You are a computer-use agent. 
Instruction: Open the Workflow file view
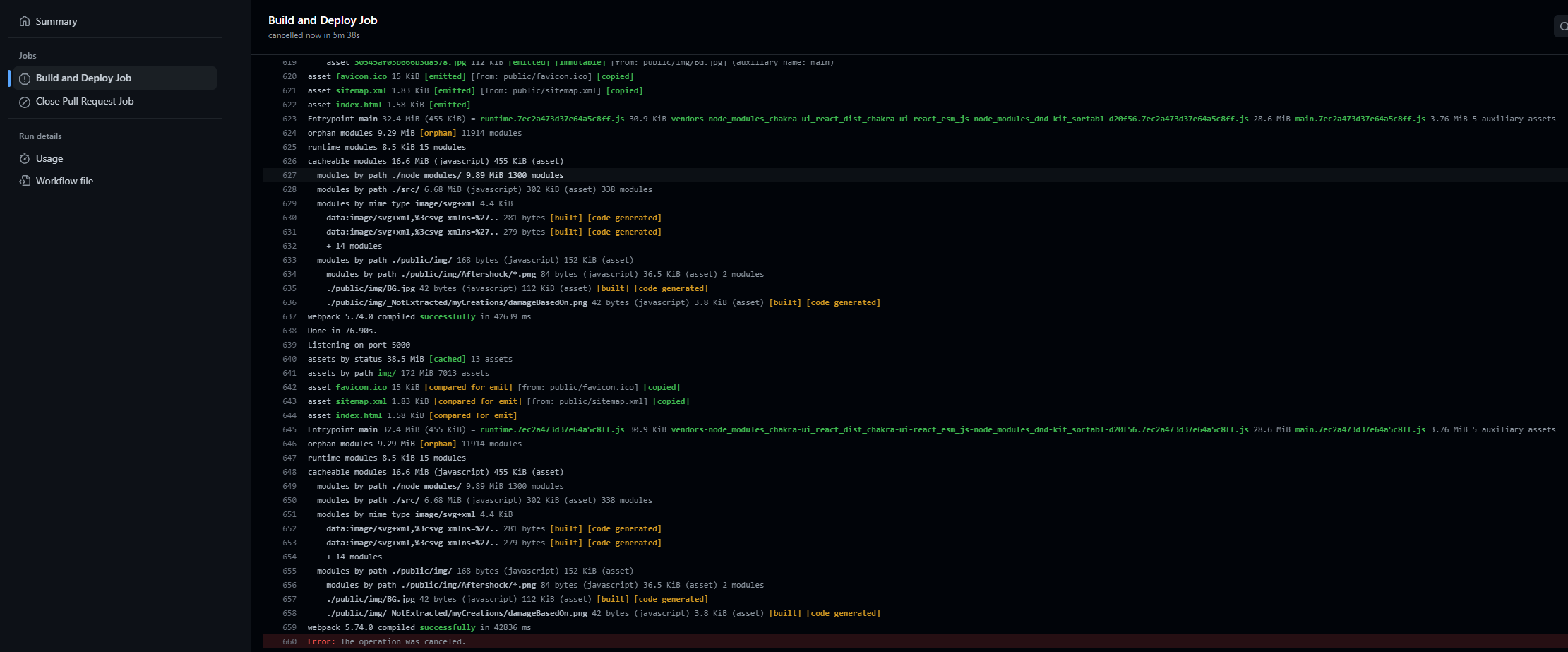pos(64,181)
